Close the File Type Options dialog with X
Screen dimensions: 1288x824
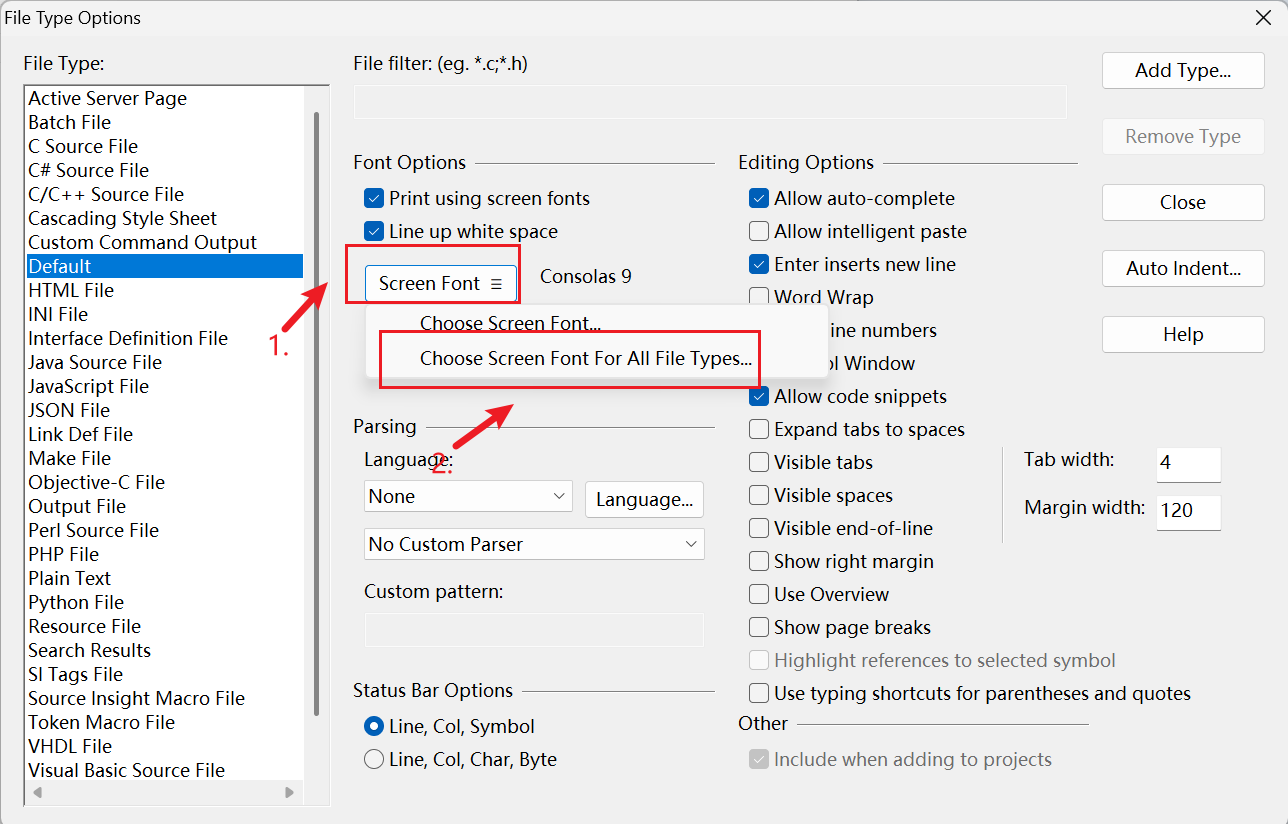pos(1263,18)
